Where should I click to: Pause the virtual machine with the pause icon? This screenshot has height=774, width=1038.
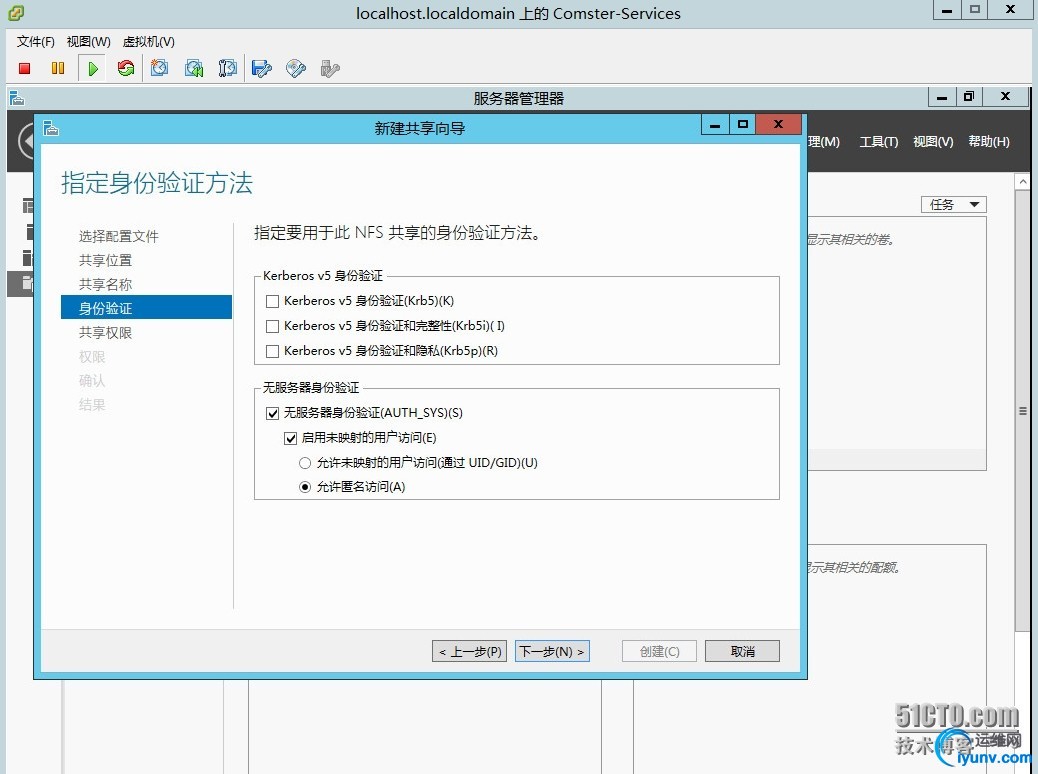coord(58,68)
